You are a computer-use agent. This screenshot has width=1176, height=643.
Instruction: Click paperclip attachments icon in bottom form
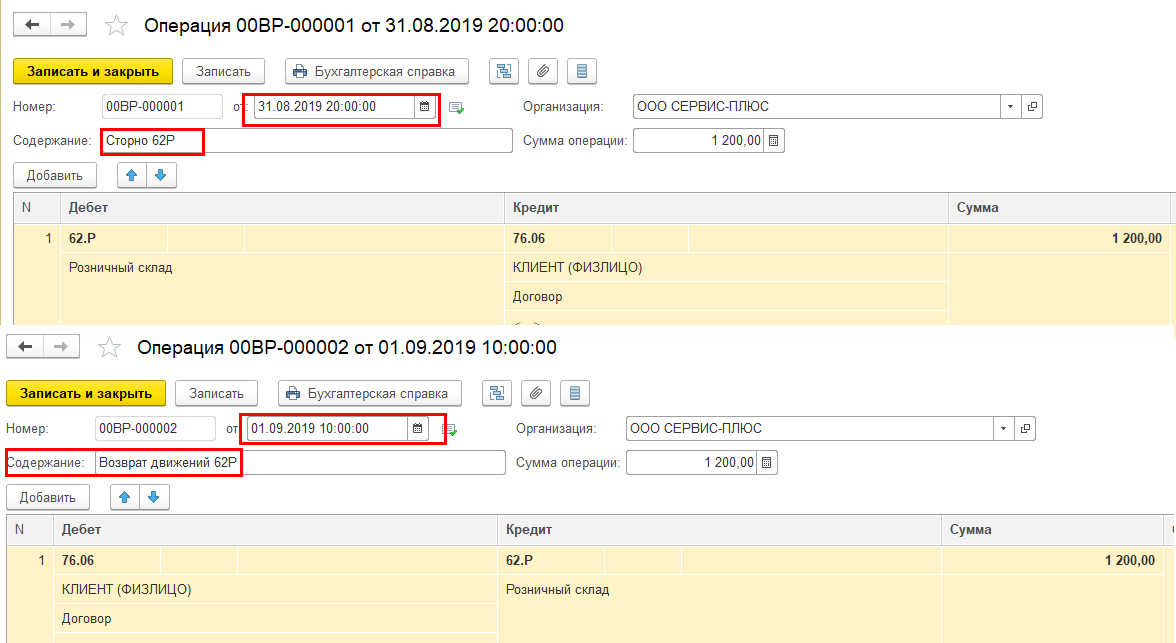coord(536,393)
